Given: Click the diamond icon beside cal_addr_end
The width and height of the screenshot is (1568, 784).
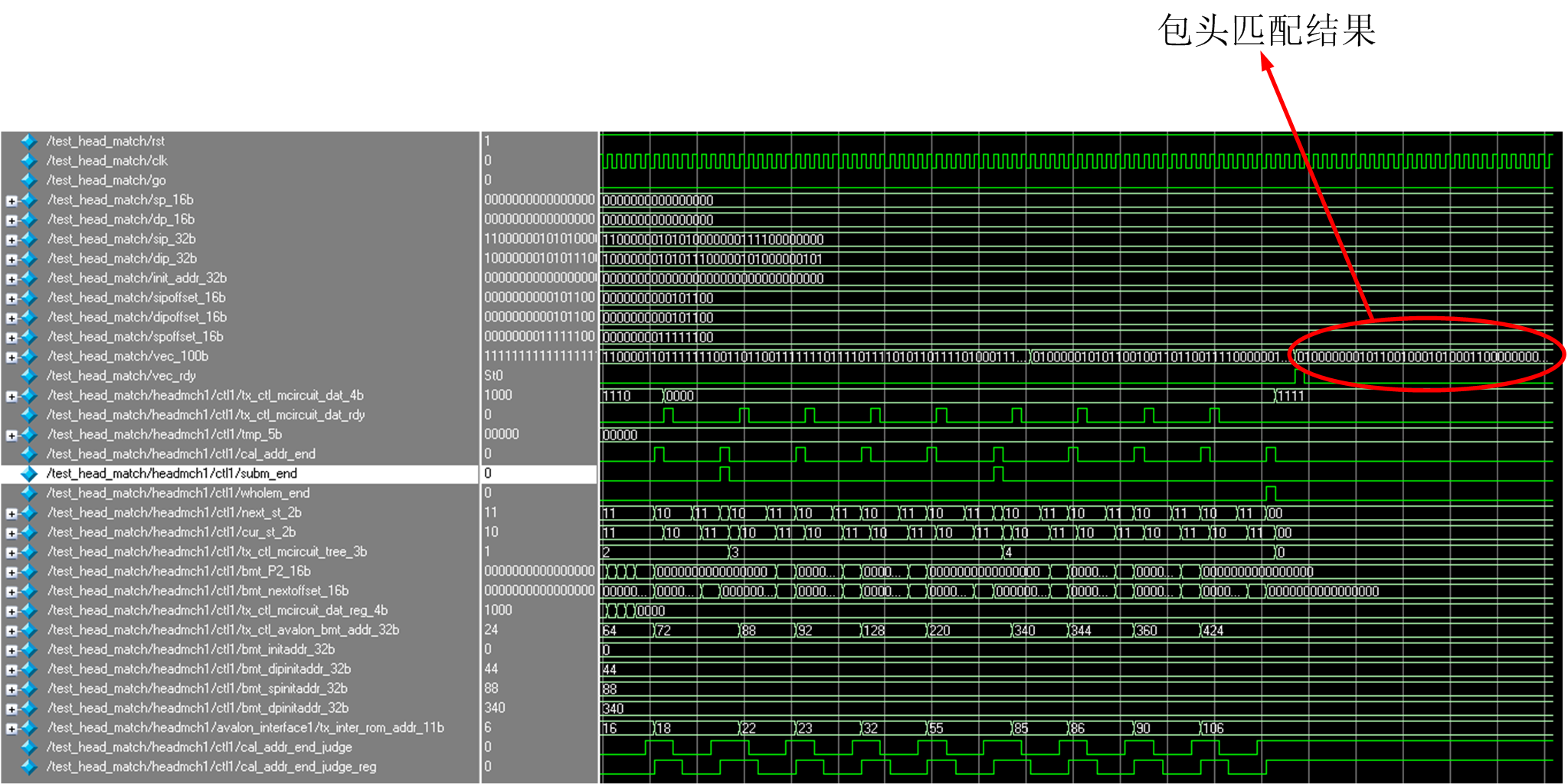Looking at the screenshot, I should pyautogui.click(x=29, y=454).
